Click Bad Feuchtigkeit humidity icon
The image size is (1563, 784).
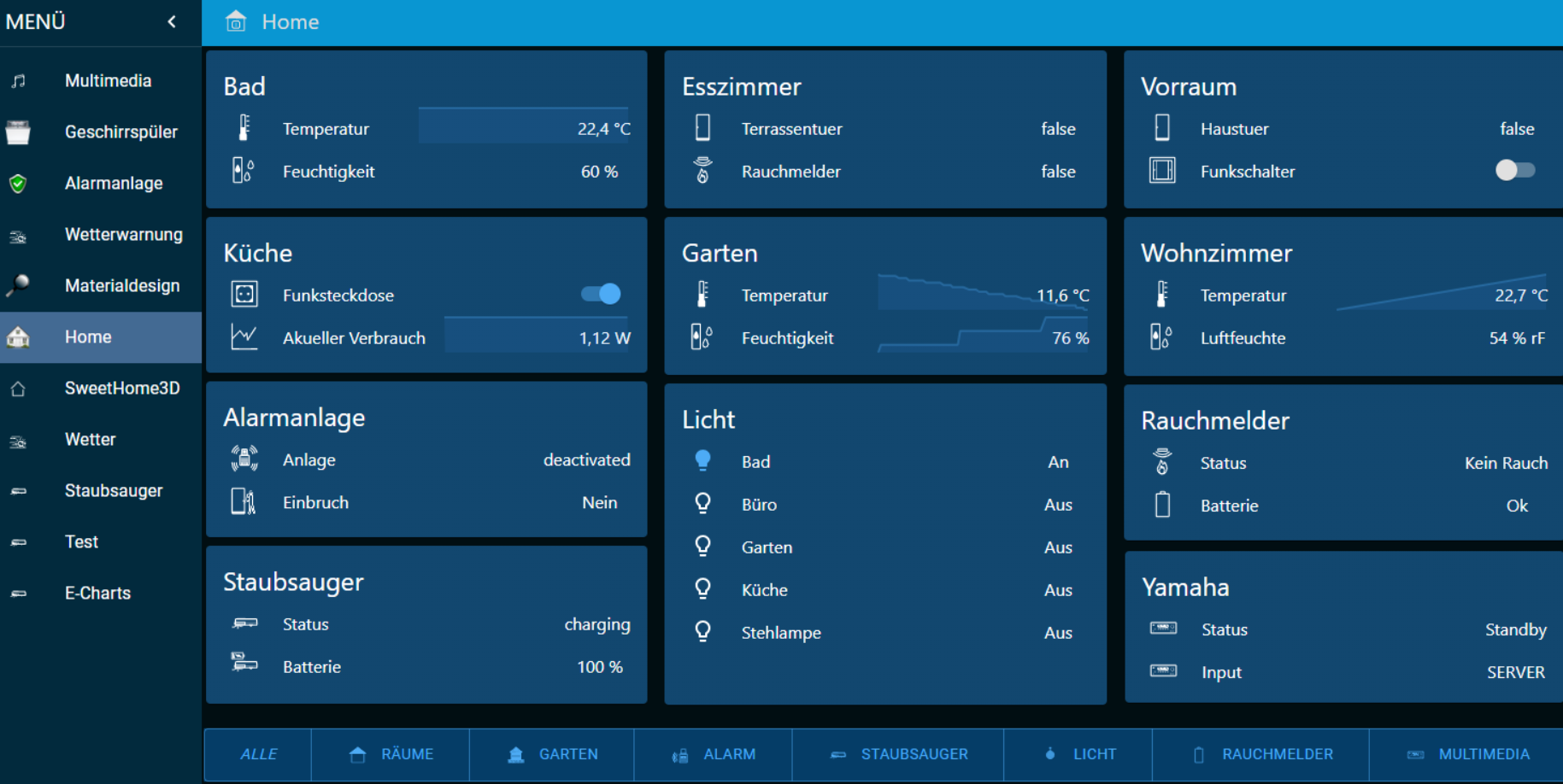(x=244, y=170)
